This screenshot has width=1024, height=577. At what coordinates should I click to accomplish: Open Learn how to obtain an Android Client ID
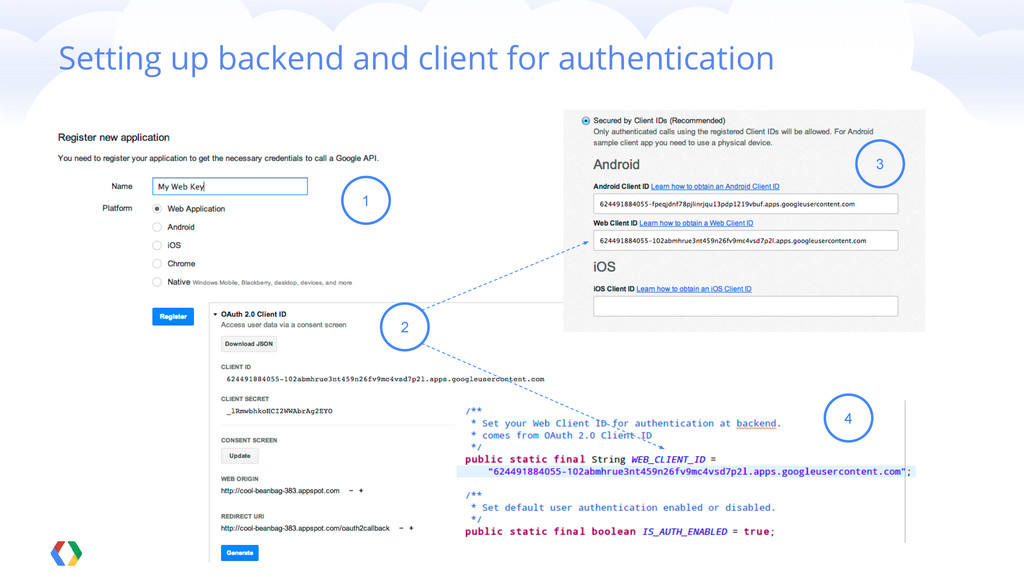[x=715, y=187]
